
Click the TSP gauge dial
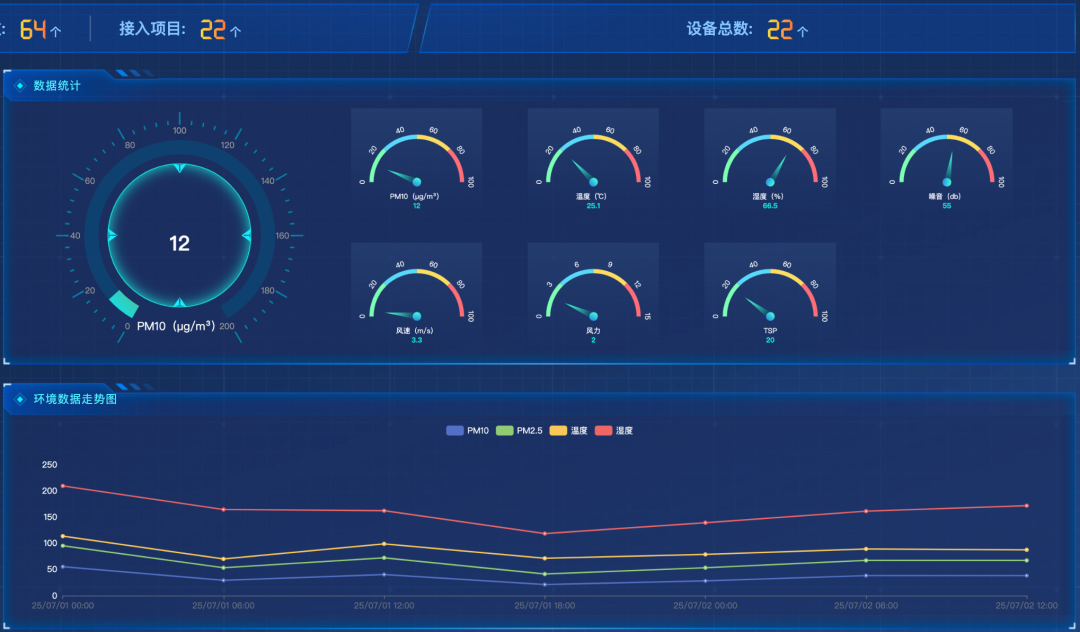(770, 293)
